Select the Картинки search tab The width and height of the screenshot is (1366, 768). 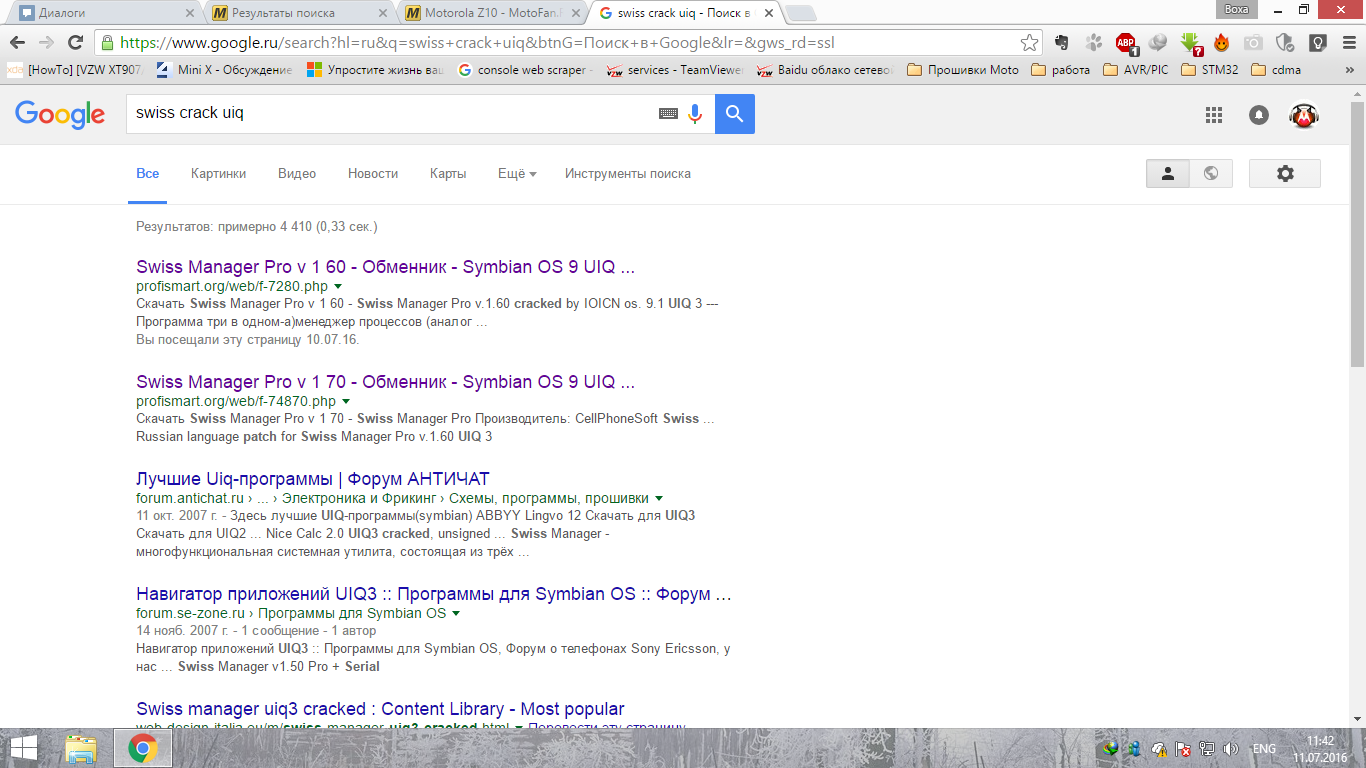point(218,174)
